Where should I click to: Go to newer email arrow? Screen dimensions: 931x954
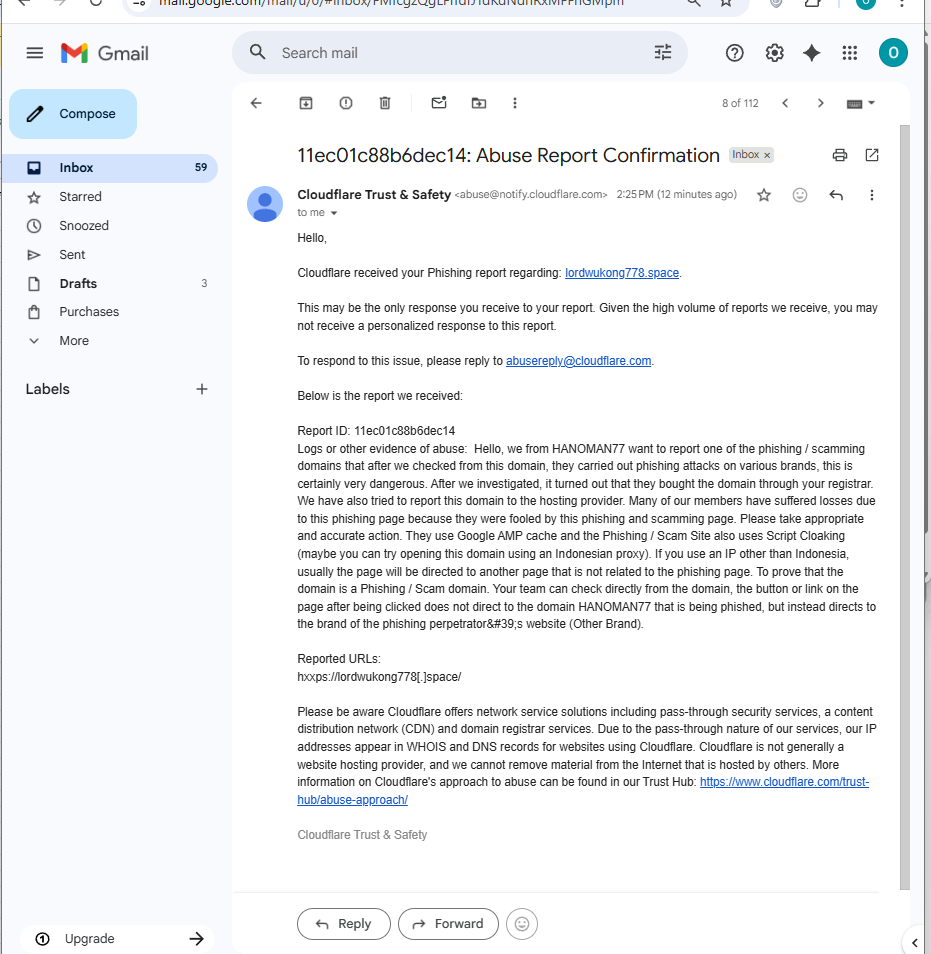point(785,103)
